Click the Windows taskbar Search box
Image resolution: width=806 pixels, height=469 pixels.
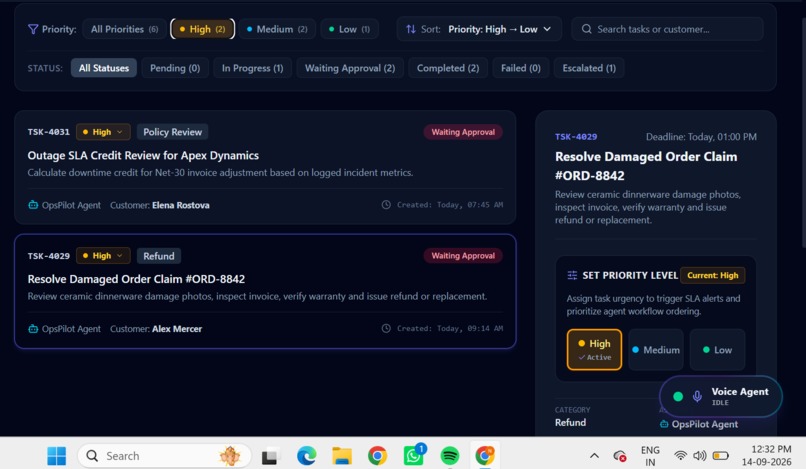click(x=164, y=456)
